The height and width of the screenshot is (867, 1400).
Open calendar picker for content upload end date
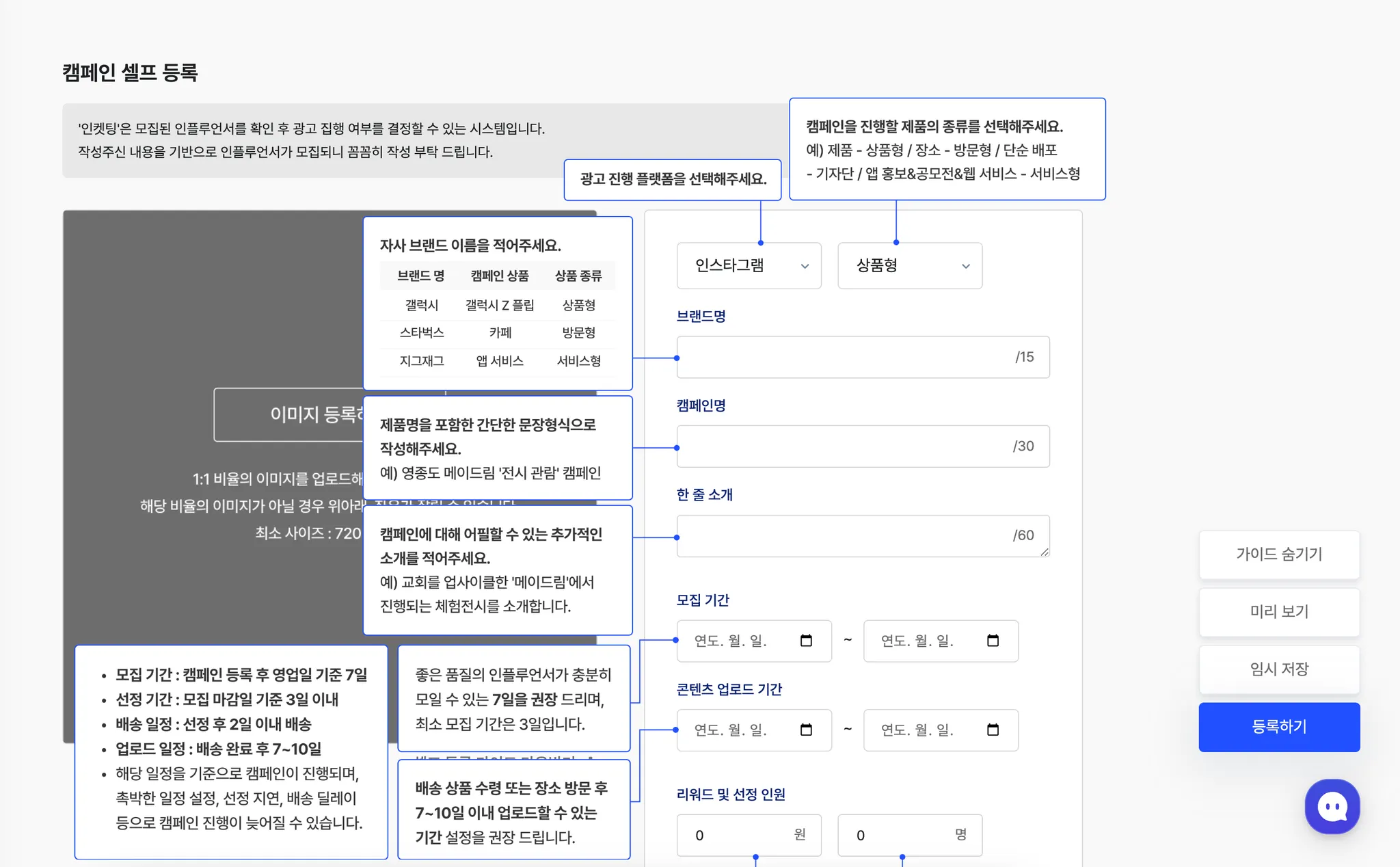[x=993, y=730]
